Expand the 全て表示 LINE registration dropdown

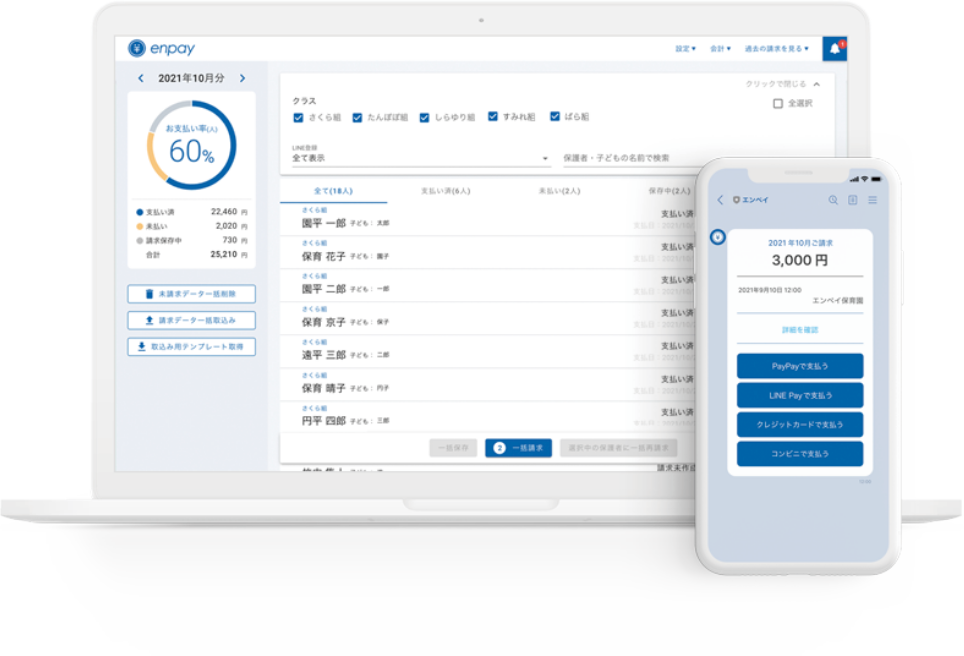420,158
